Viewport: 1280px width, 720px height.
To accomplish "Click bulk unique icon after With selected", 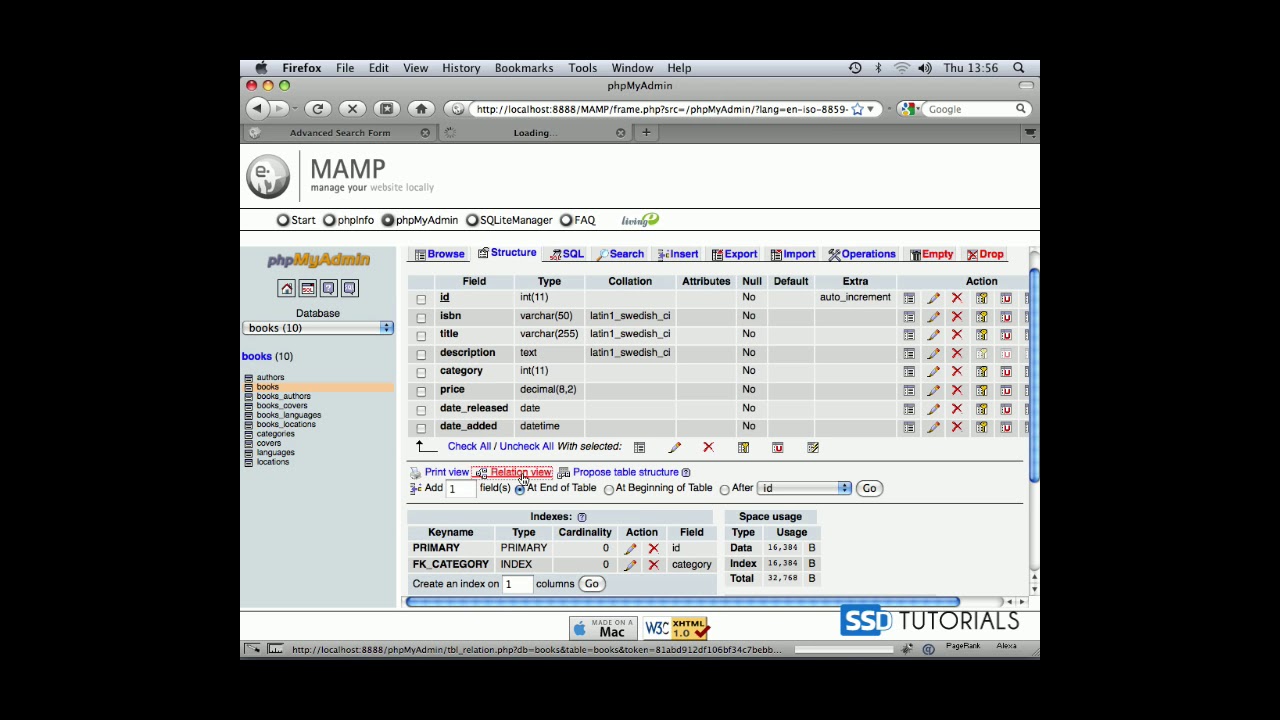I will tap(778, 448).
